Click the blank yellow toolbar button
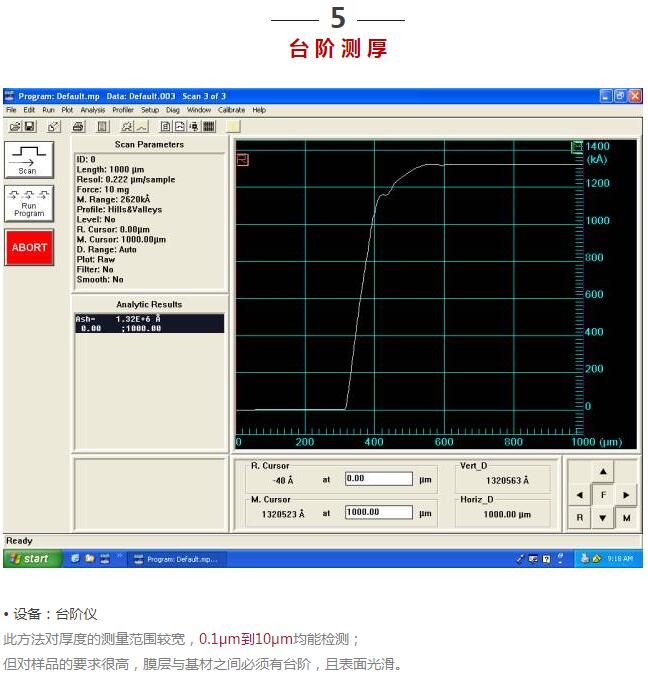The image size is (648, 675). 233,127
